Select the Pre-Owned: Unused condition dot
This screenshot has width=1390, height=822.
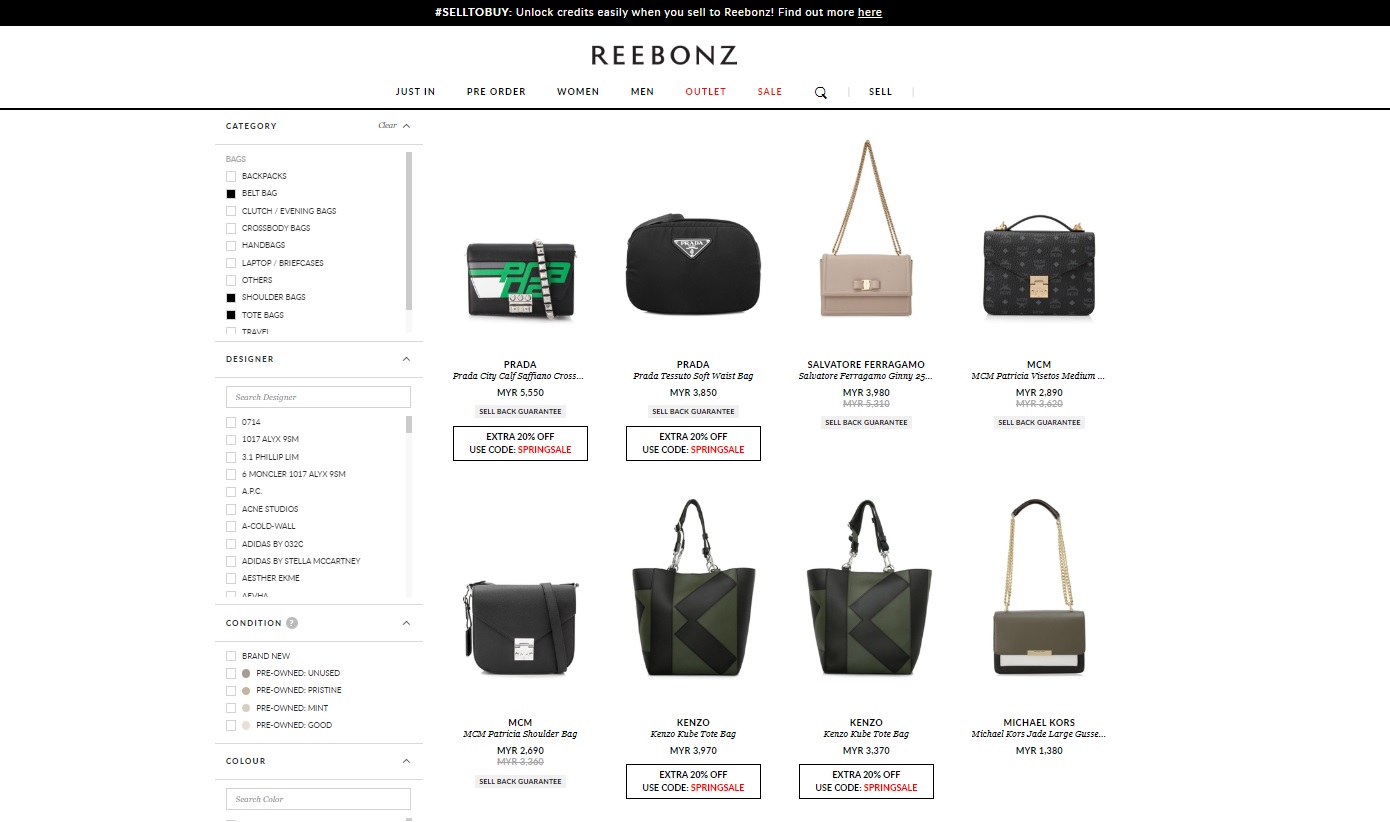click(246, 673)
